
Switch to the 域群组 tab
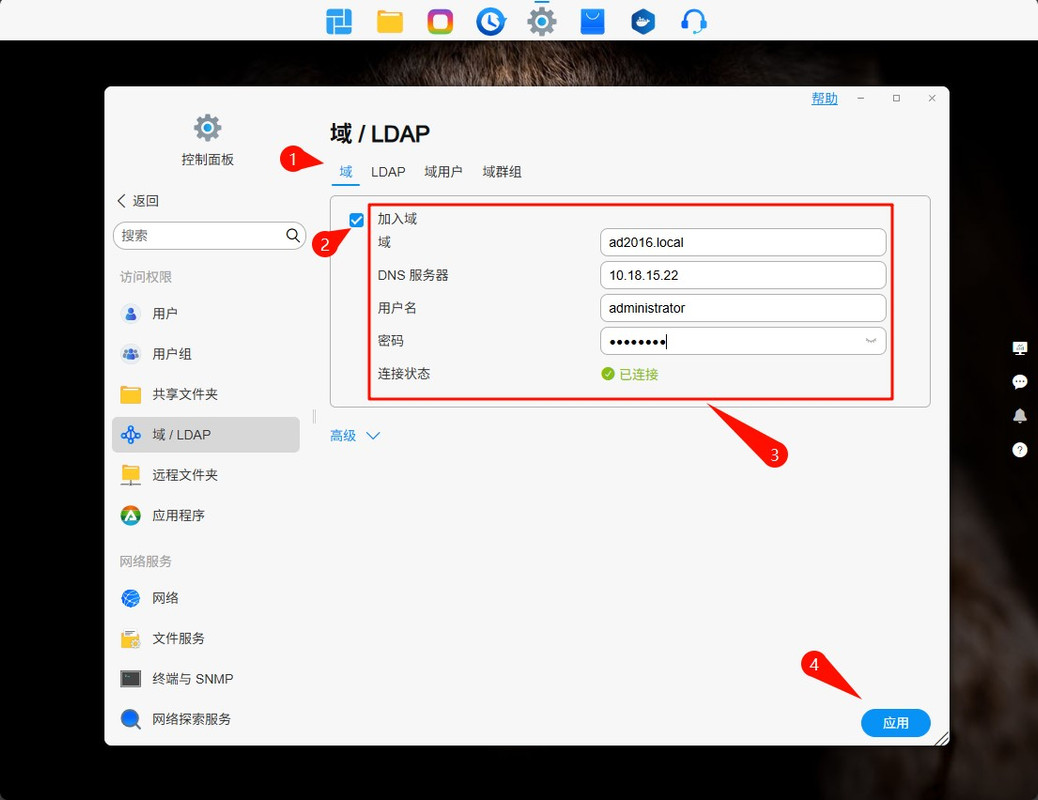[502, 172]
